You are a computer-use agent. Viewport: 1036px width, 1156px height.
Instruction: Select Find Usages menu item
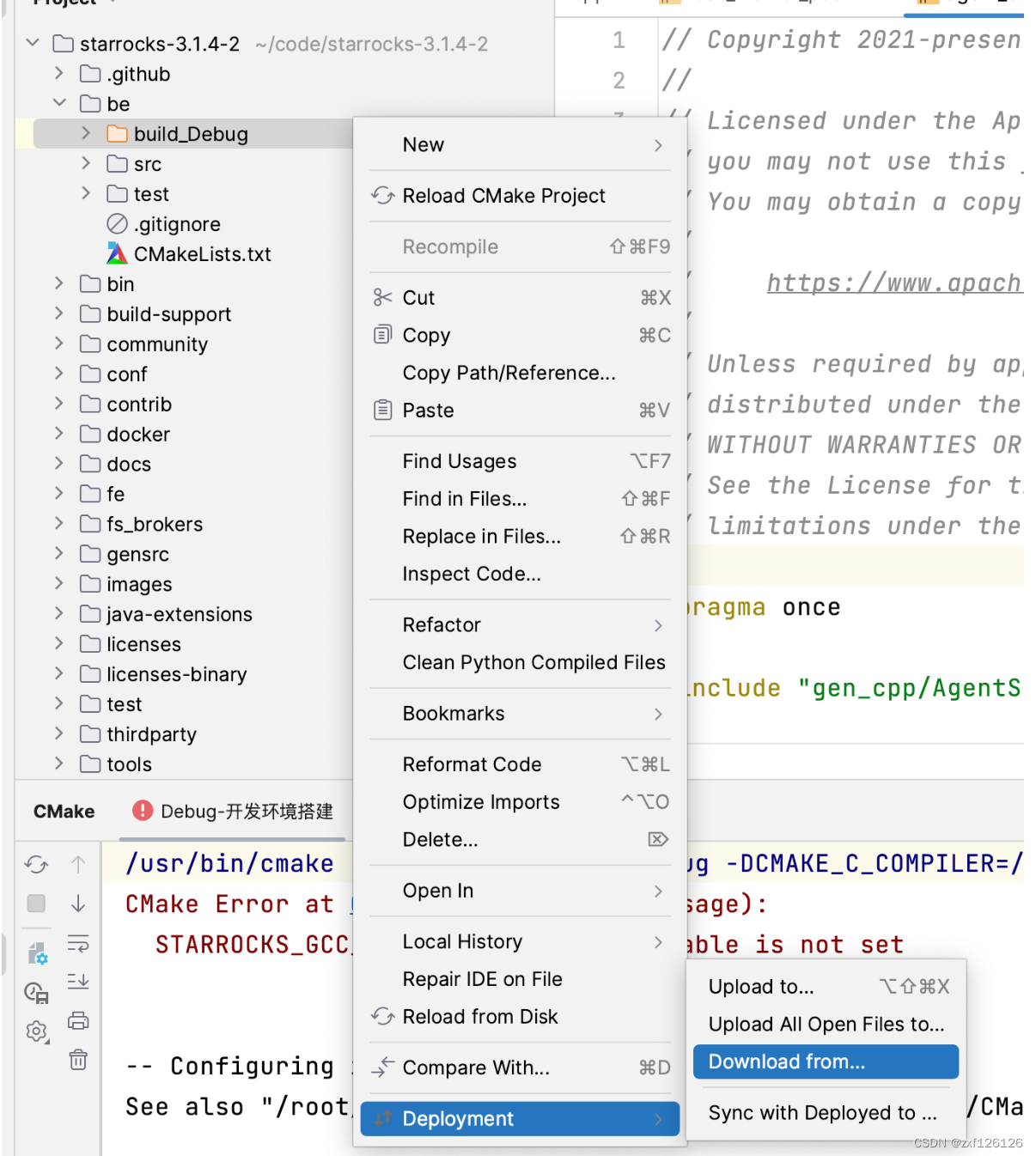520,461
